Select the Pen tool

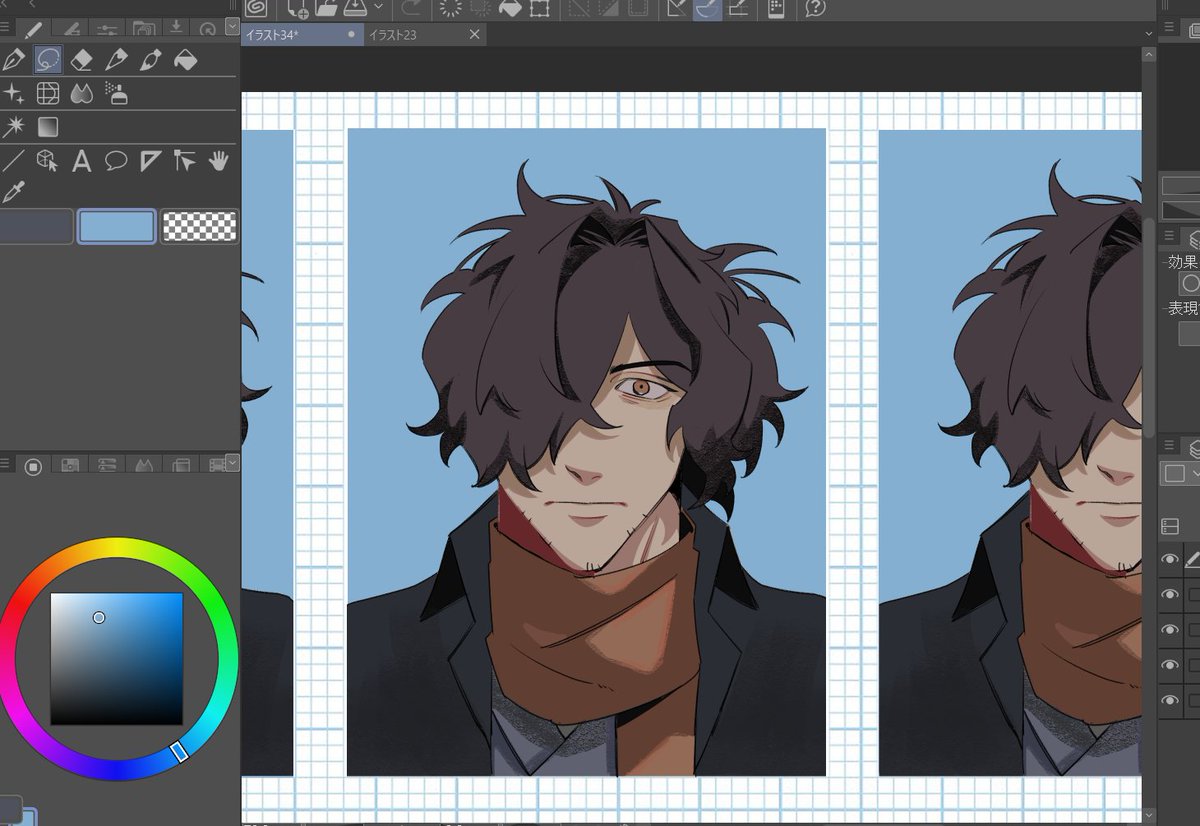[x=13, y=60]
